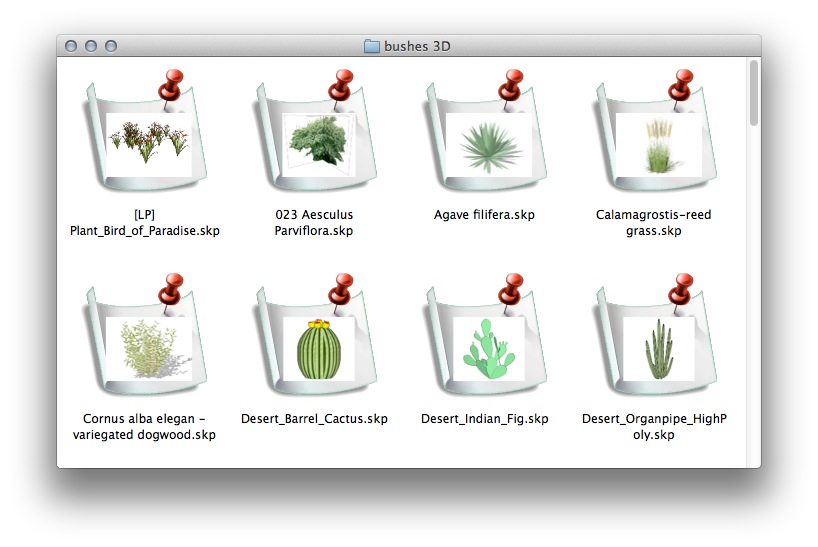
Task: Select the Calamagrostis-reed grass.skp icon
Action: (x=654, y=130)
